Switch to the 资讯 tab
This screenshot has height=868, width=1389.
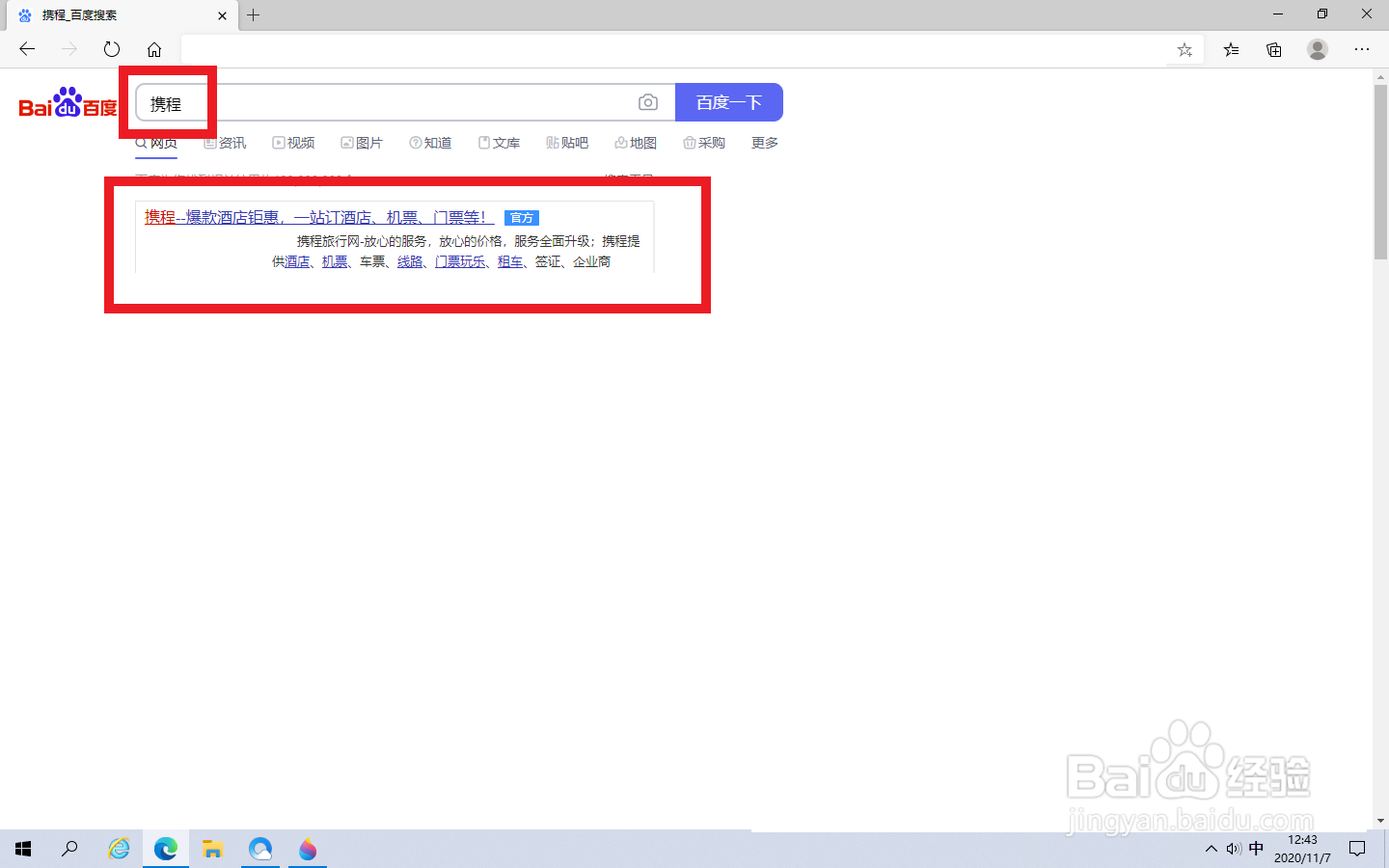(225, 143)
